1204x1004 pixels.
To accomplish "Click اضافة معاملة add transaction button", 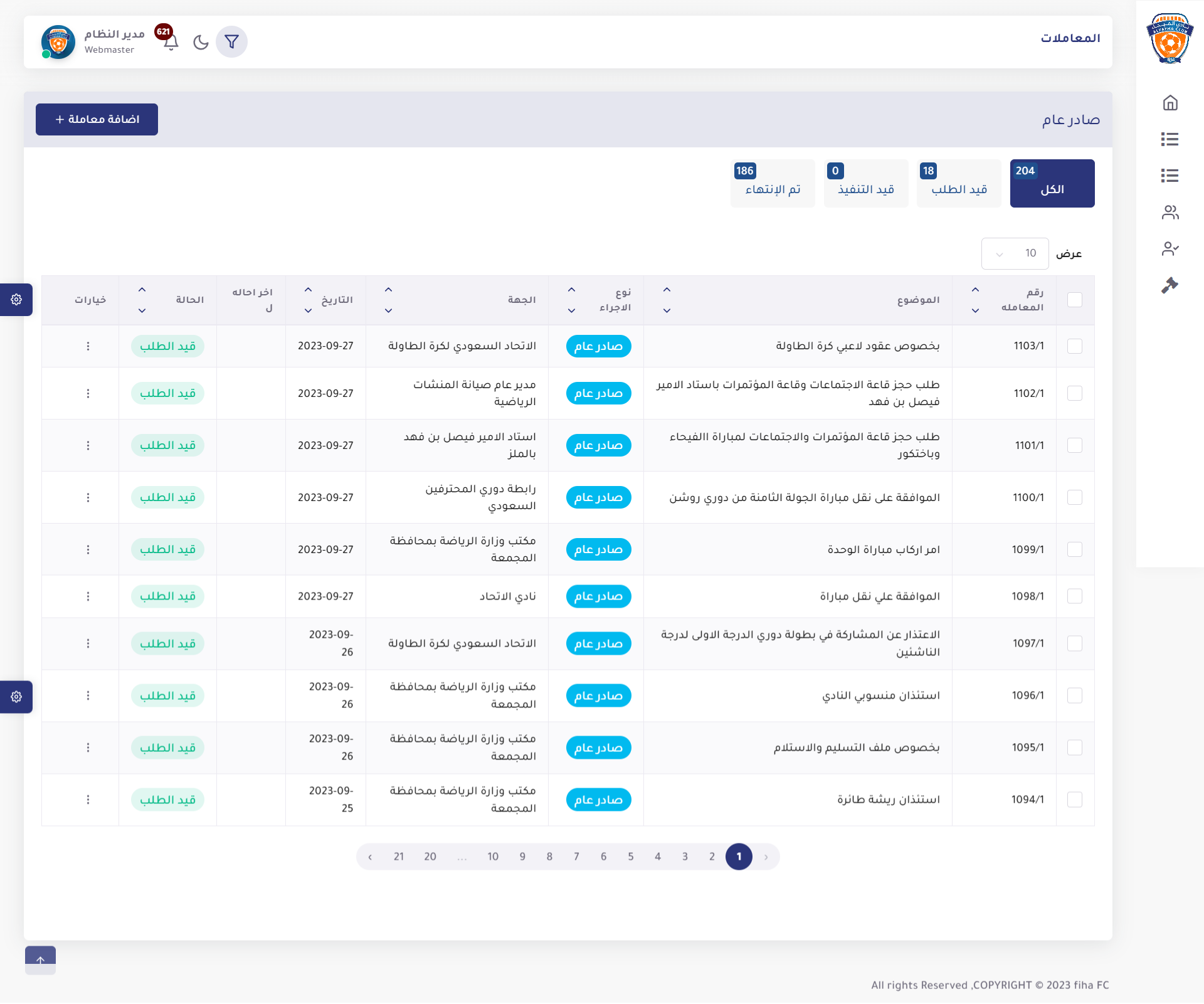I will [x=97, y=119].
